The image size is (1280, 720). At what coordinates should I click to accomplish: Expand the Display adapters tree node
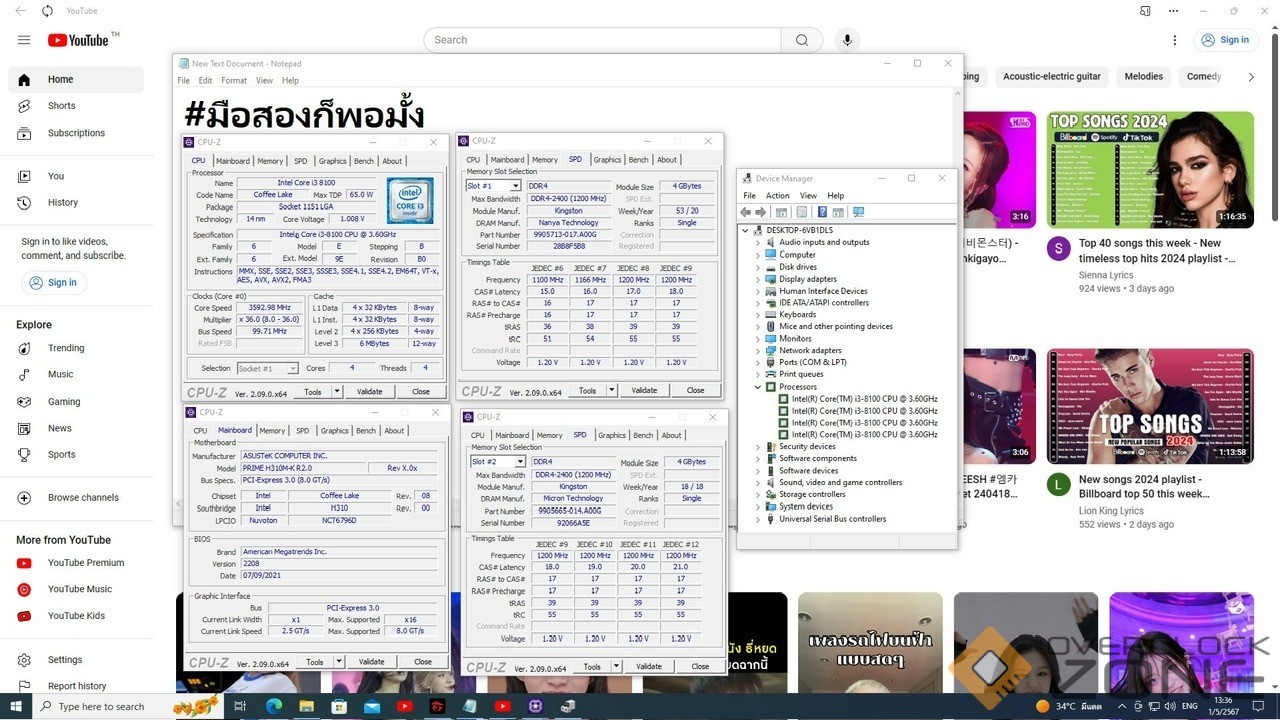(x=758, y=279)
